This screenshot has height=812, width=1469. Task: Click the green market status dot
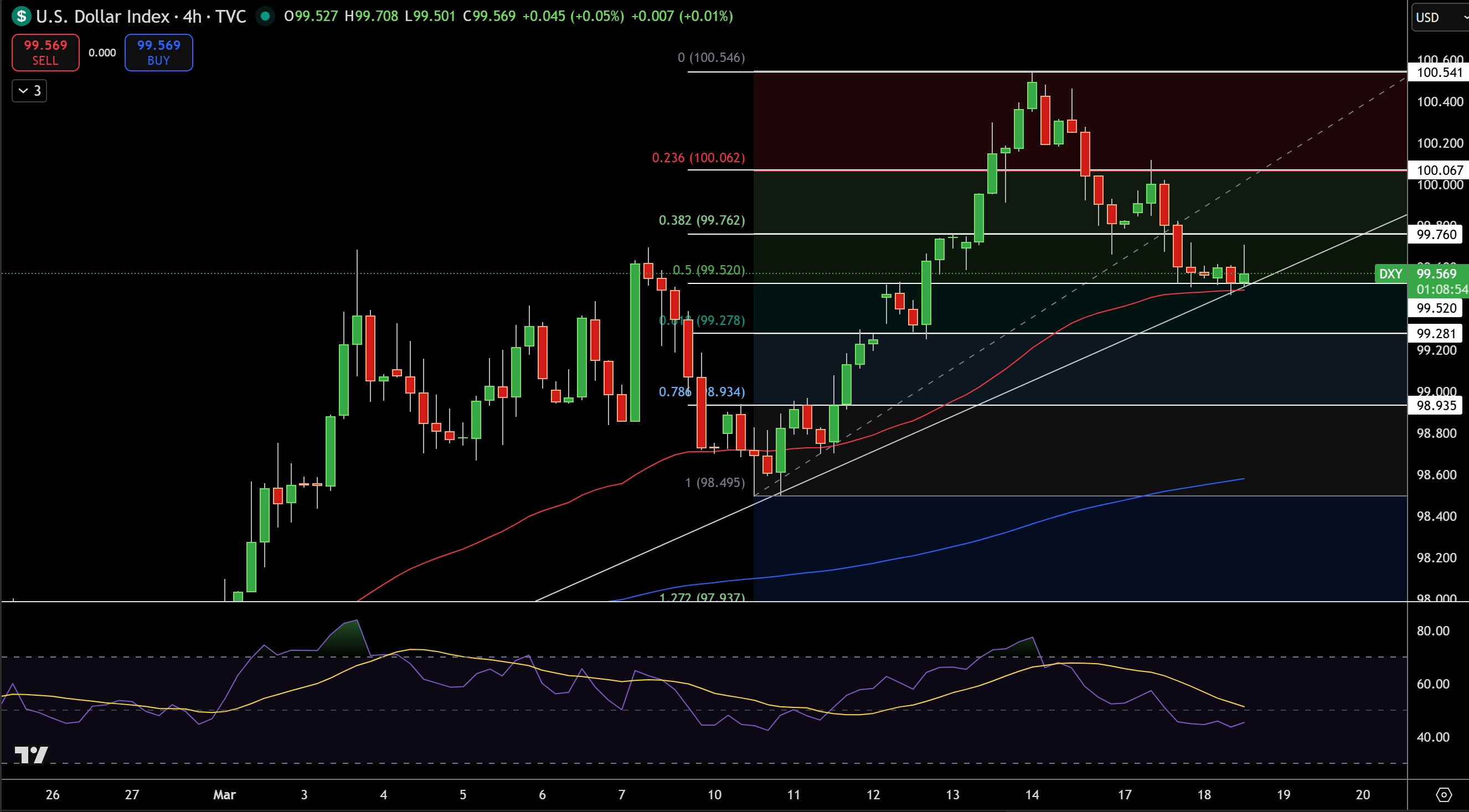[264, 16]
